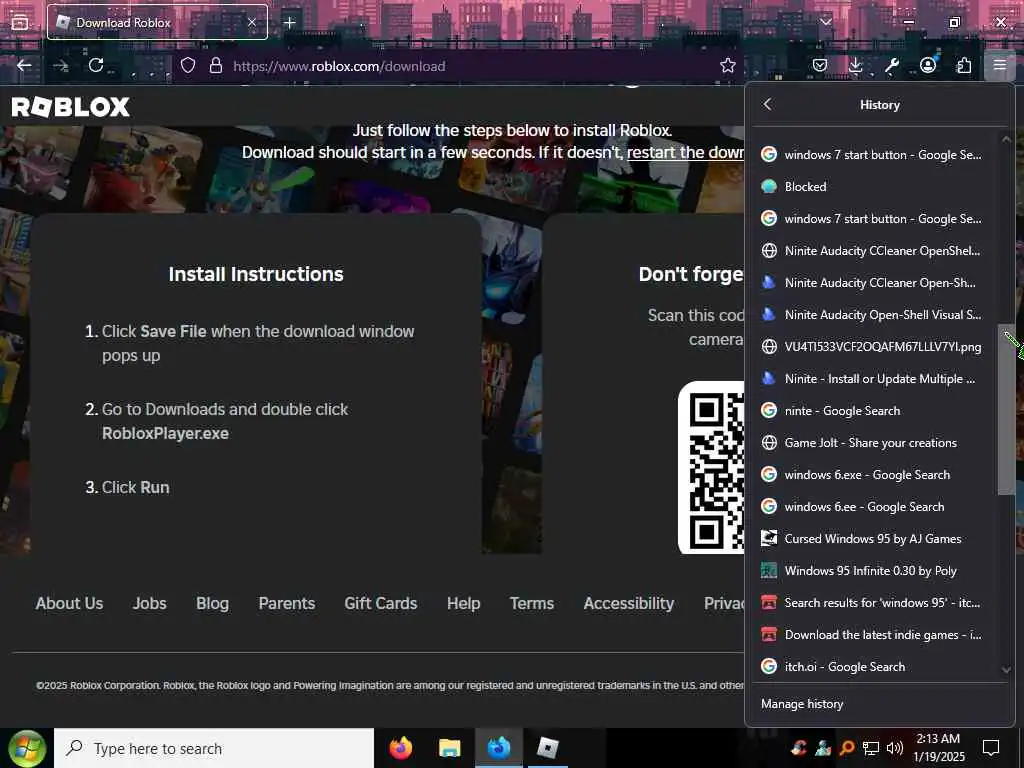This screenshot has width=1024, height=768.
Task: Open the volume speaker tray icon
Action: tap(895, 748)
